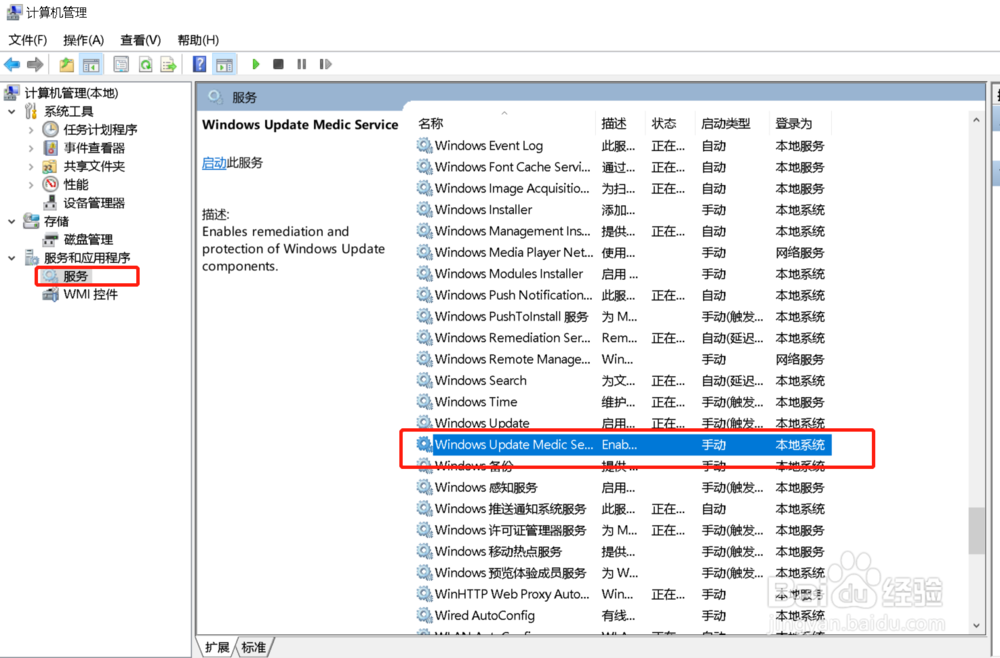Switch to the 扩展 tab

coord(217,647)
